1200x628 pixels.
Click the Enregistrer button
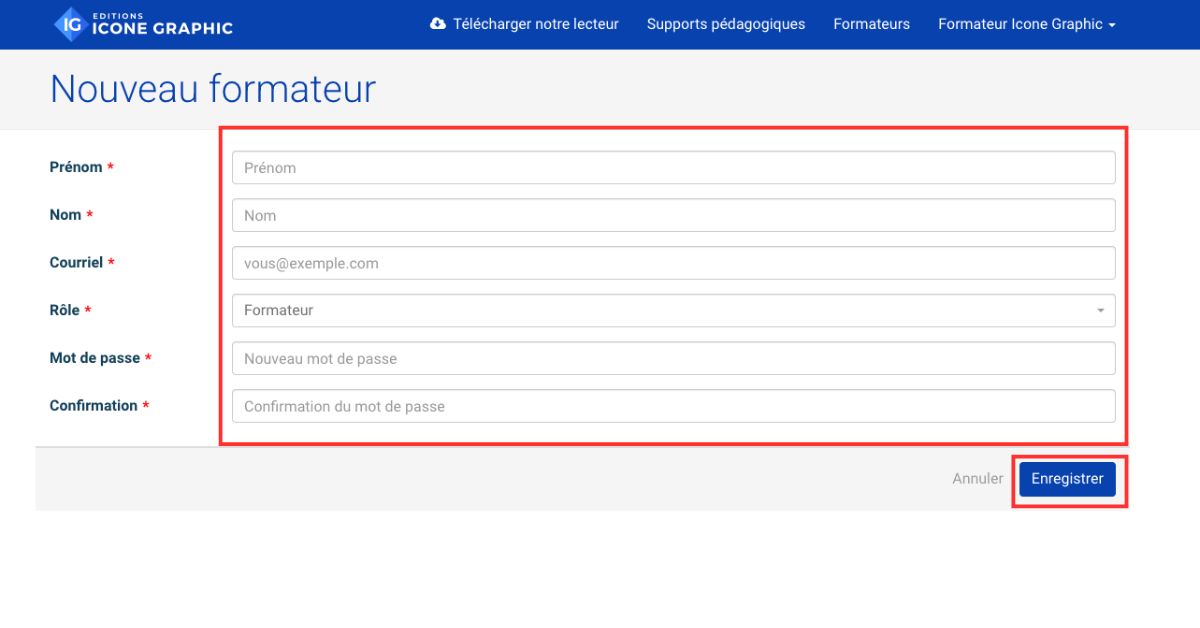point(1067,479)
